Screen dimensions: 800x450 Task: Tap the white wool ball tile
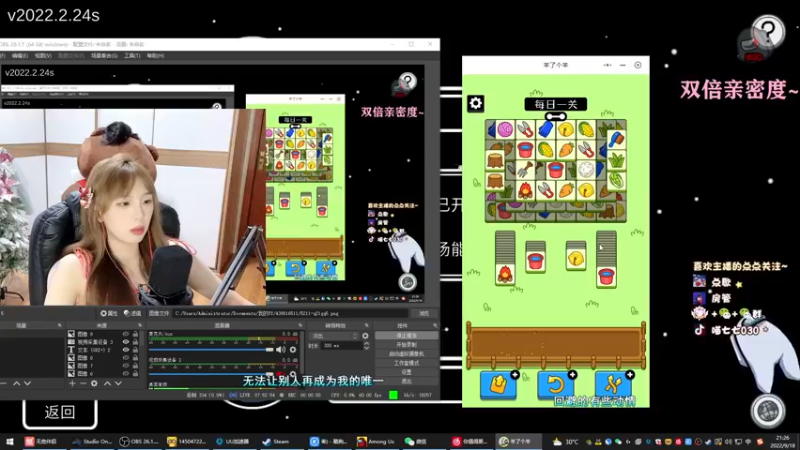click(x=586, y=170)
